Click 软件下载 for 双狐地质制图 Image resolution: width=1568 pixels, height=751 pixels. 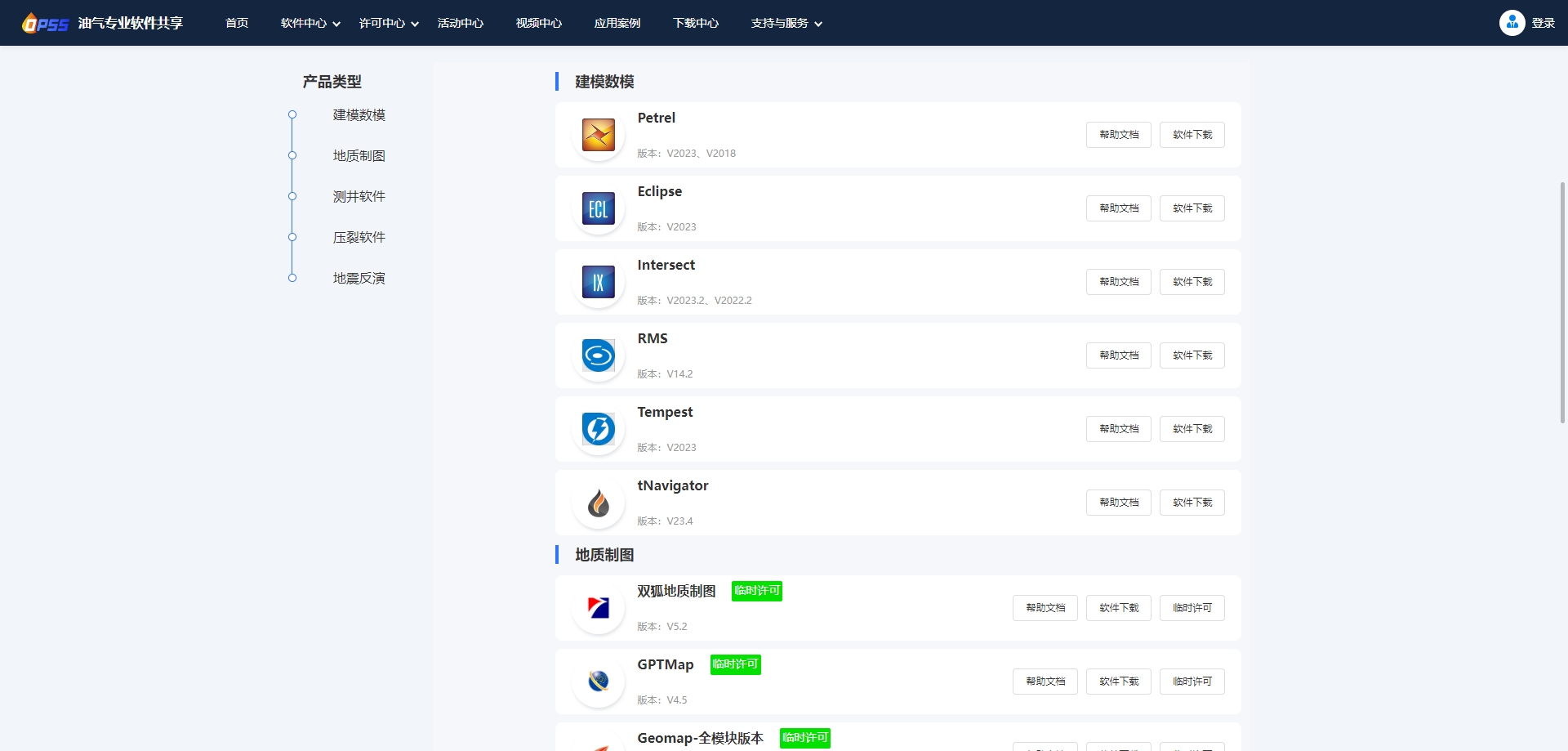click(x=1119, y=608)
